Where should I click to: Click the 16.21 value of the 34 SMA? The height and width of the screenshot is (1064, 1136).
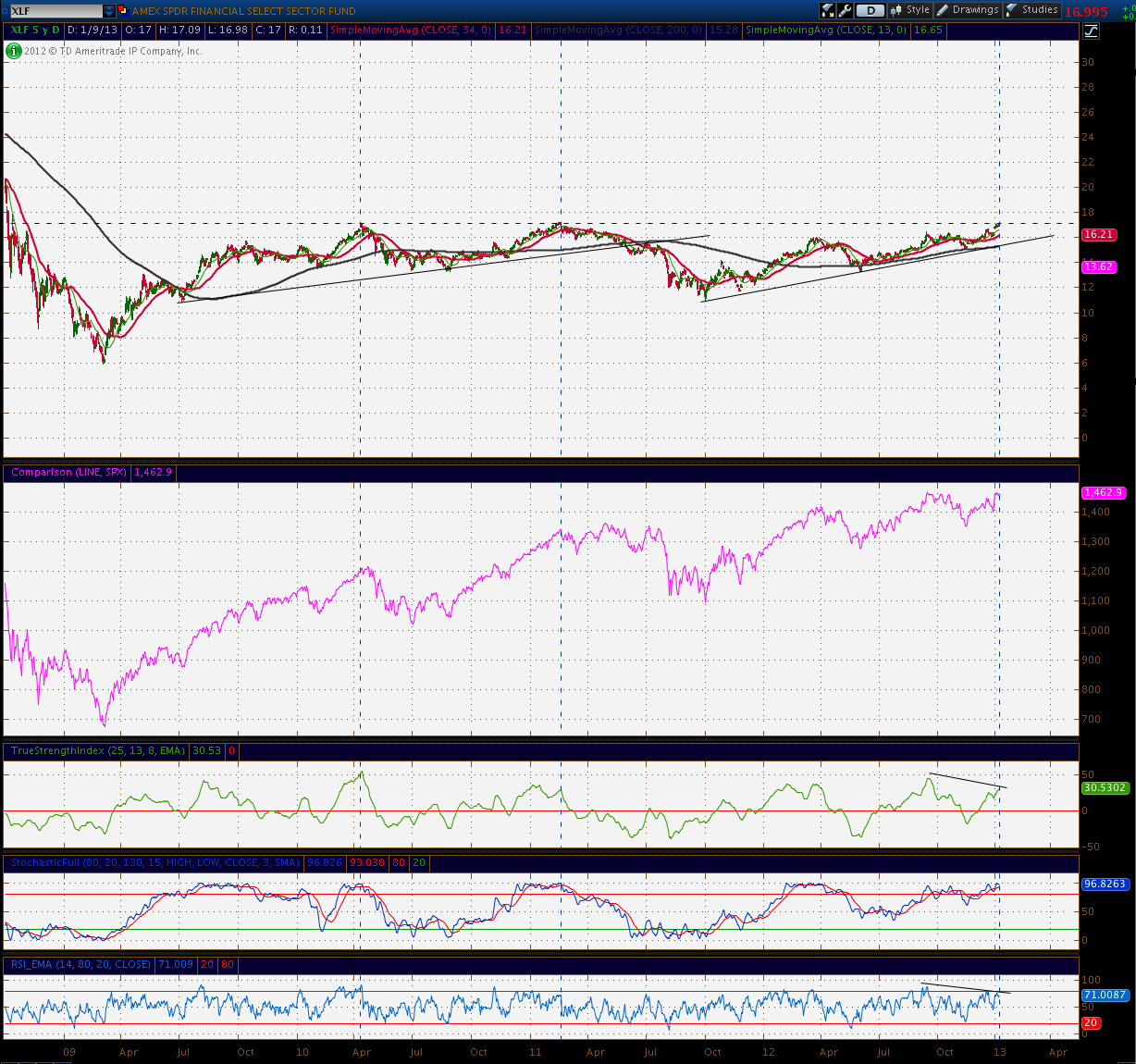512,31
